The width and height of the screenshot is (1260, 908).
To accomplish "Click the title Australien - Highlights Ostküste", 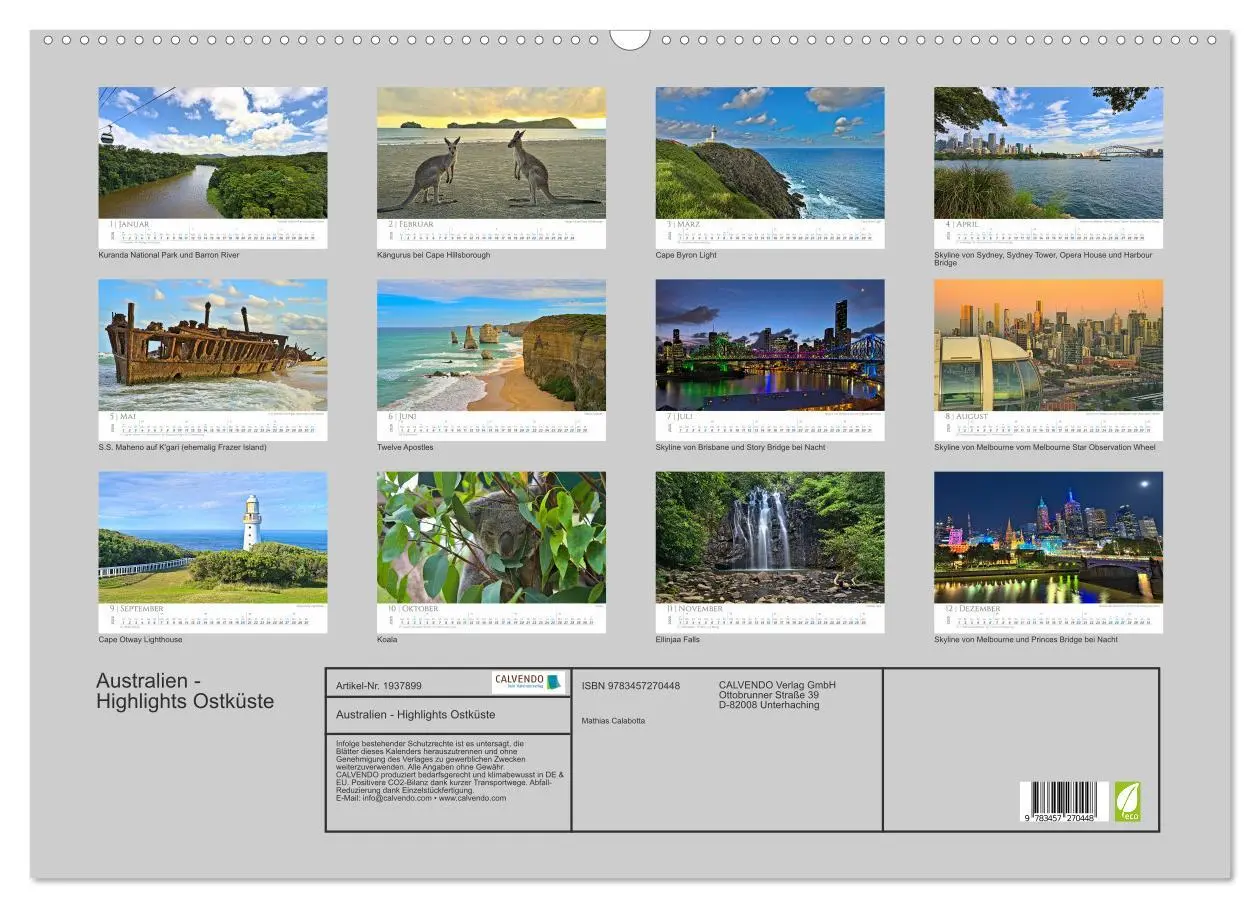I will click(187, 690).
